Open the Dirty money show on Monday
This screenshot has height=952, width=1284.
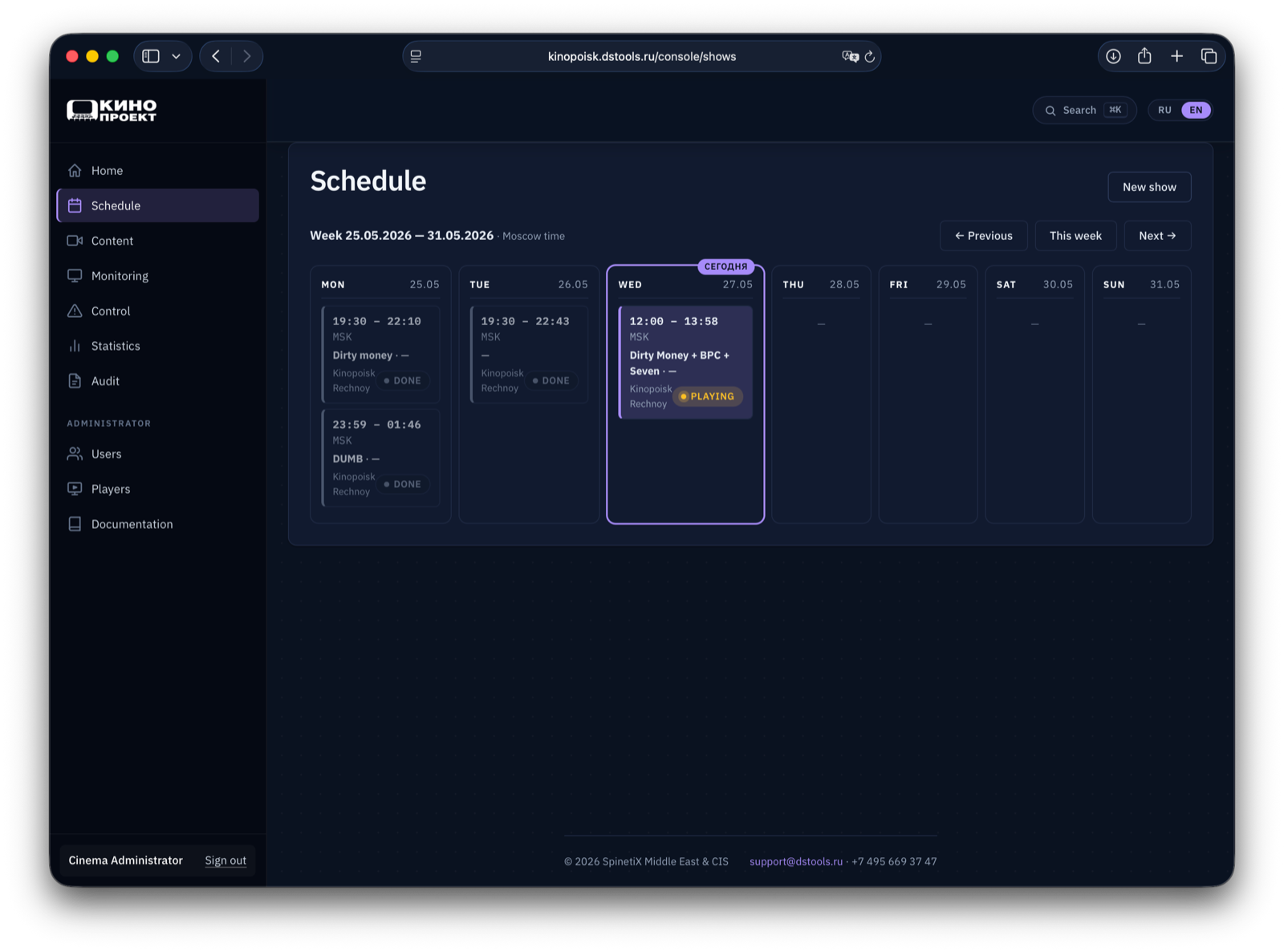(x=380, y=354)
